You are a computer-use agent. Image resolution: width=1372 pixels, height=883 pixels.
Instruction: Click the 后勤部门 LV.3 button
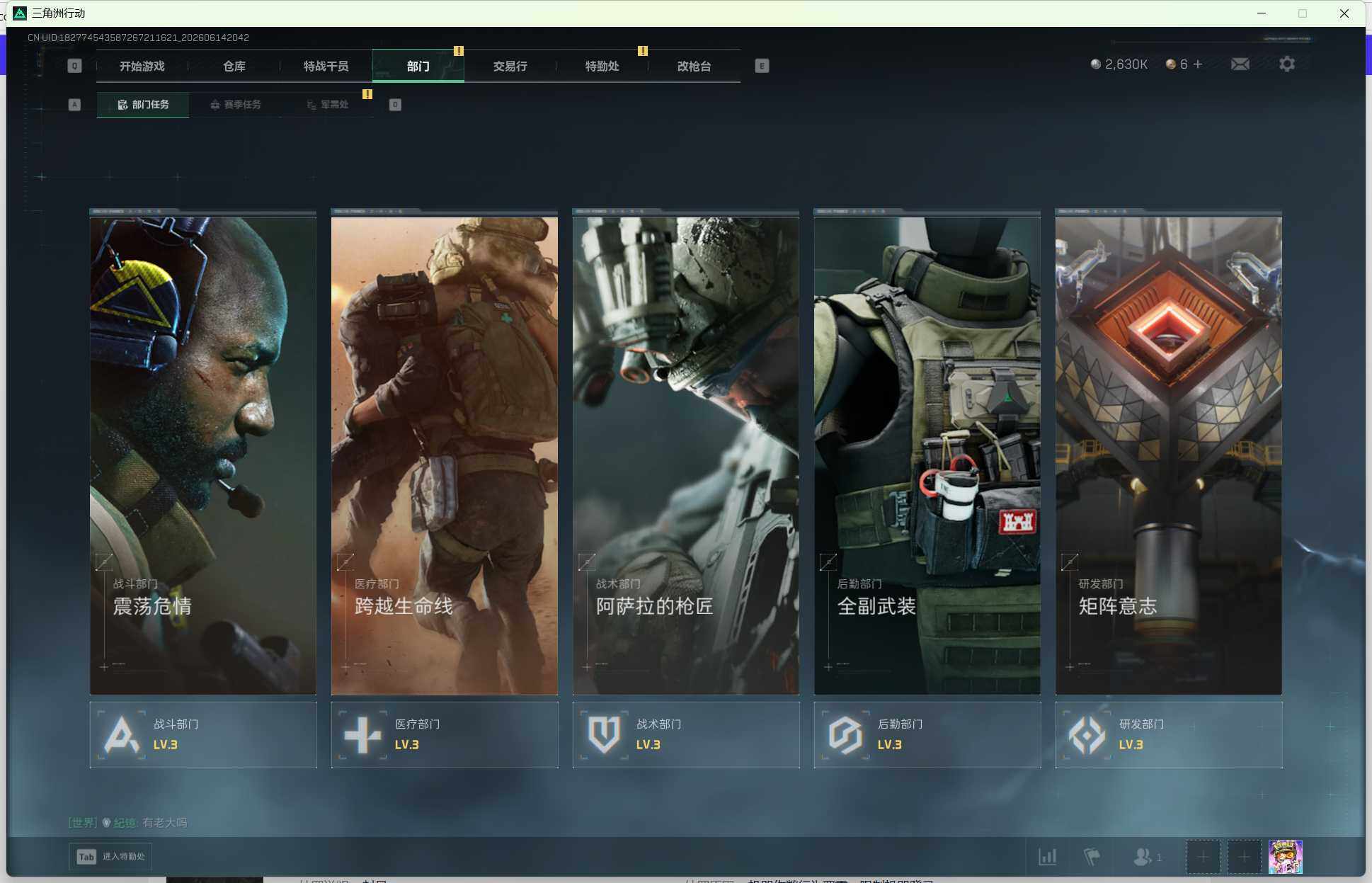tap(927, 734)
